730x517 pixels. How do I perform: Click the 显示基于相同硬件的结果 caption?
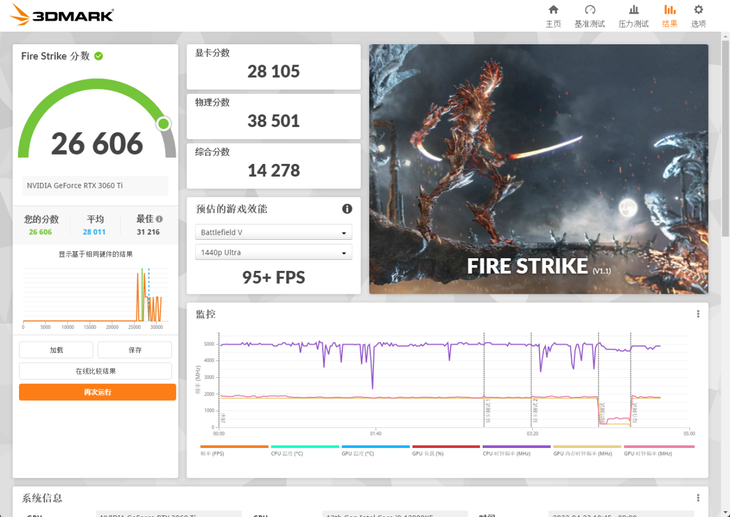coord(95,254)
